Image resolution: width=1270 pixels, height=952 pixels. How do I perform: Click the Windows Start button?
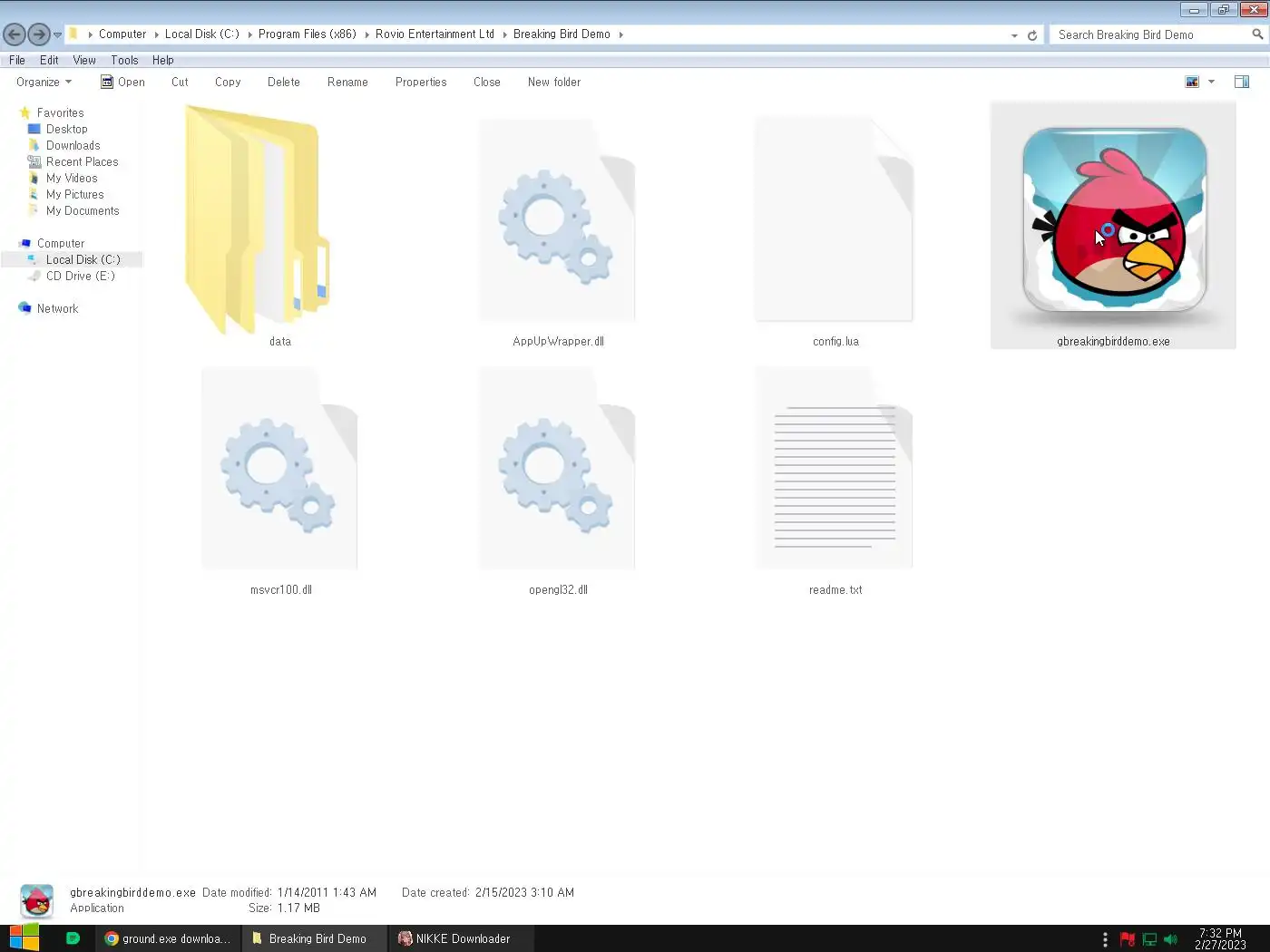pyautogui.click(x=24, y=938)
